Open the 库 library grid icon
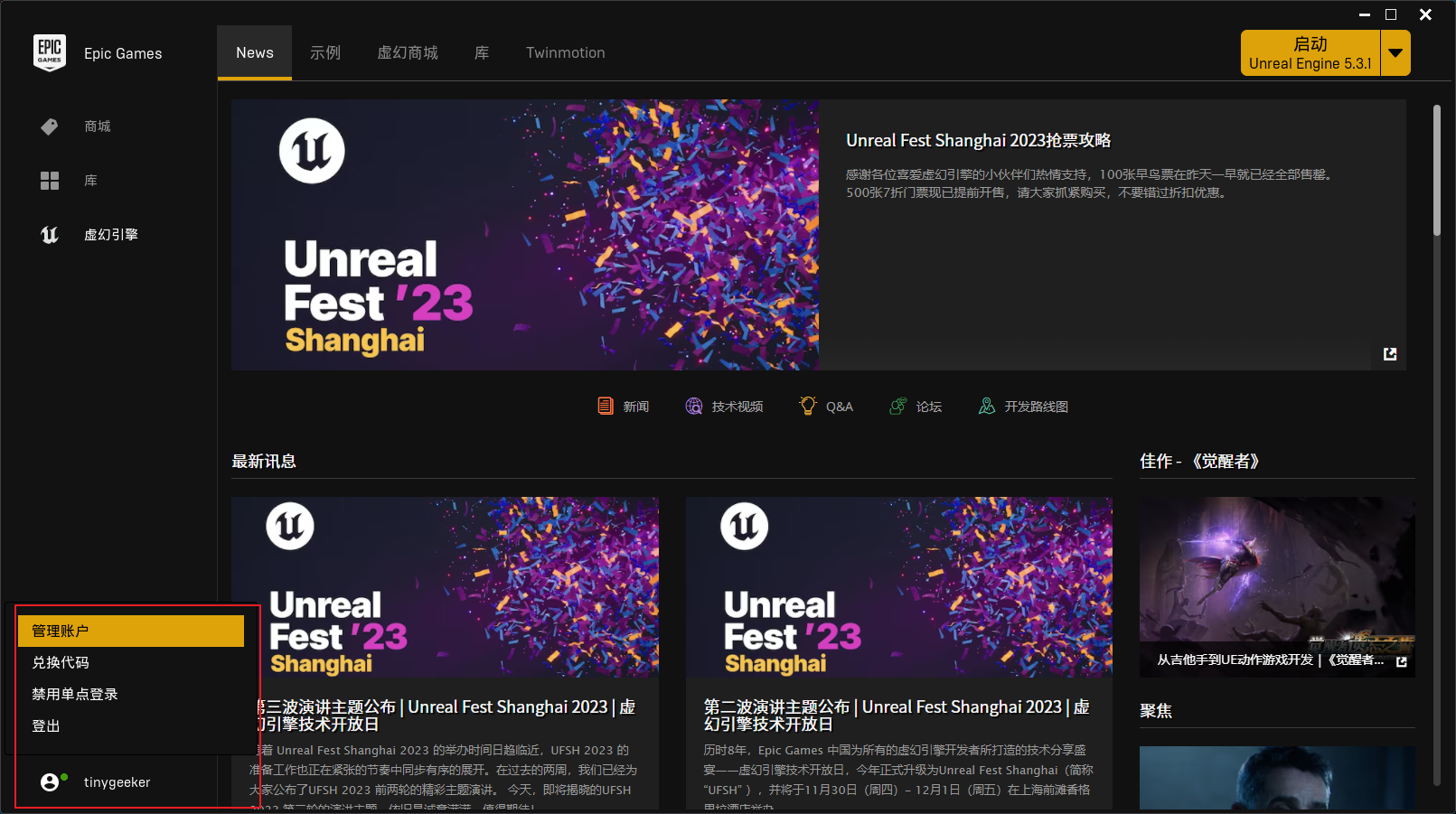Screen dimensions: 1456x814 (50, 181)
